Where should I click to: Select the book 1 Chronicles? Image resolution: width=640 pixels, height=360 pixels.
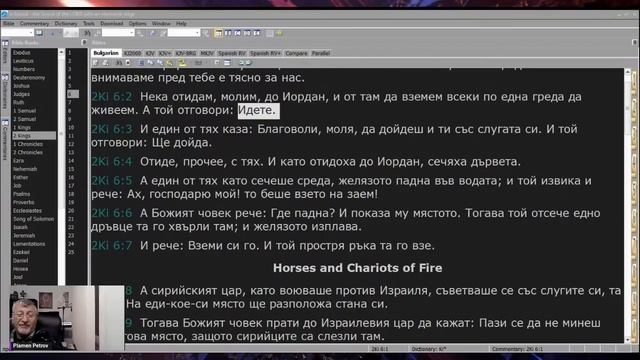[28, 144]
